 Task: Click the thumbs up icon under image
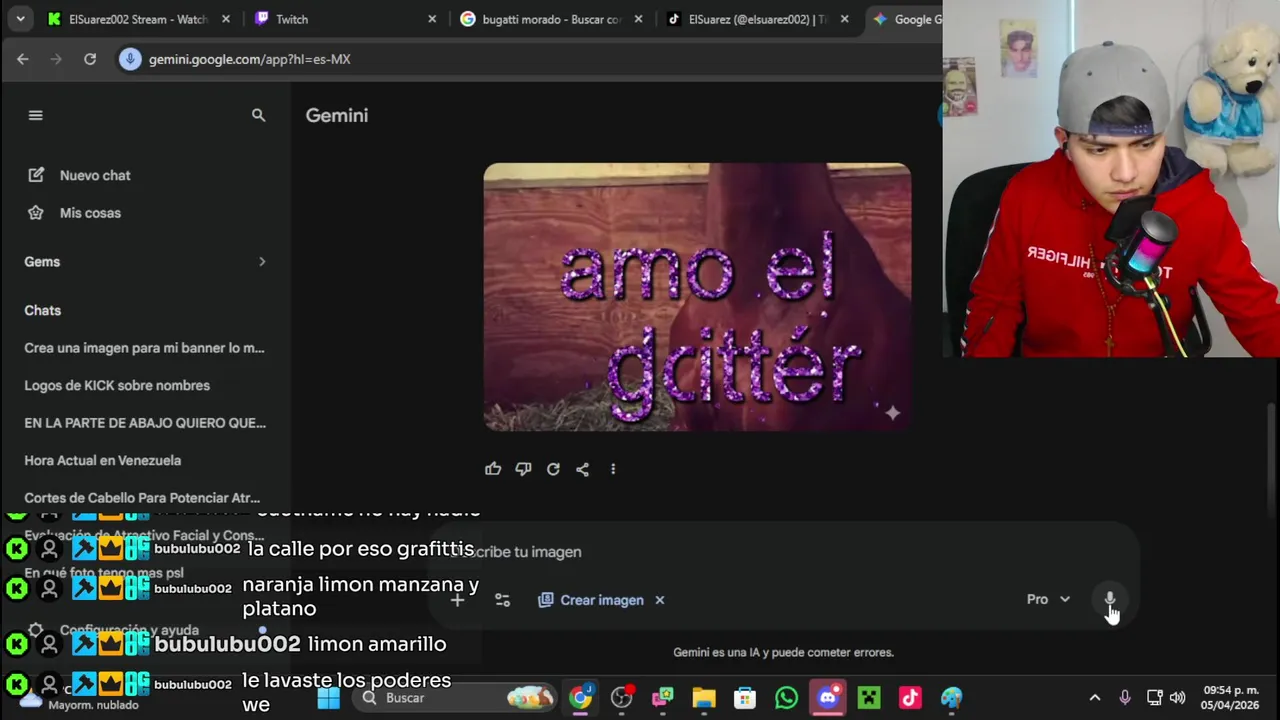click(x=493, y=469)
